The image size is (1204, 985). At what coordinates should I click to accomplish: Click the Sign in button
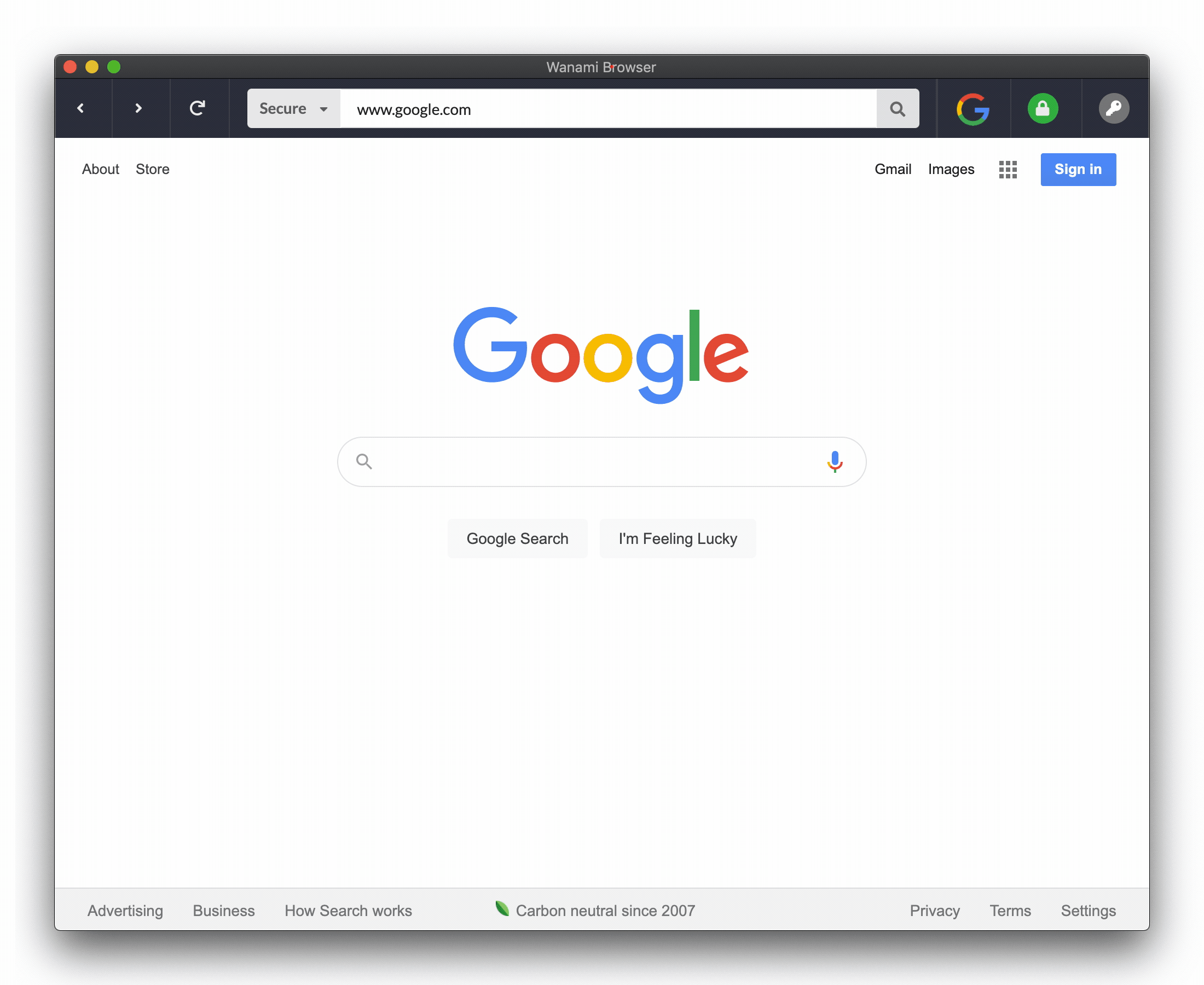1079,169
